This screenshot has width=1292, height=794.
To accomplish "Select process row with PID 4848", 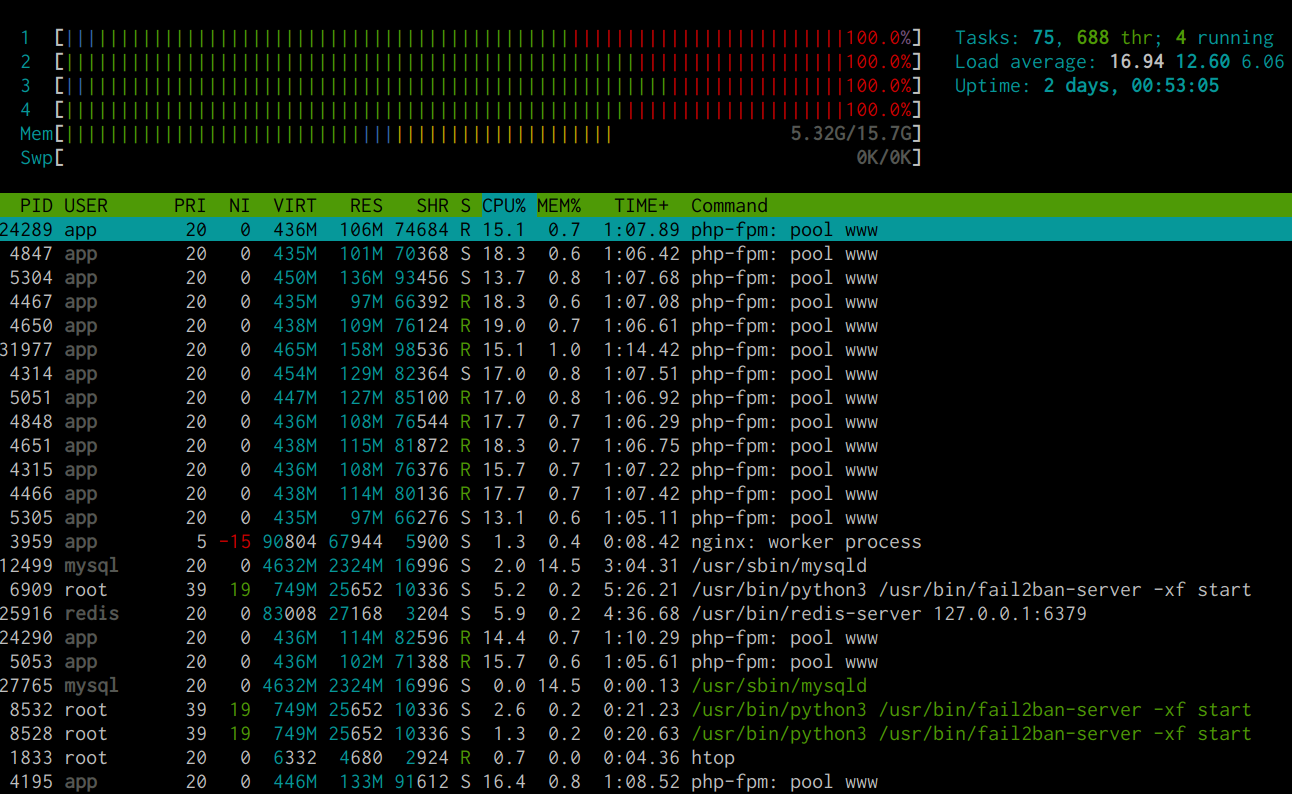I will 646,422.
